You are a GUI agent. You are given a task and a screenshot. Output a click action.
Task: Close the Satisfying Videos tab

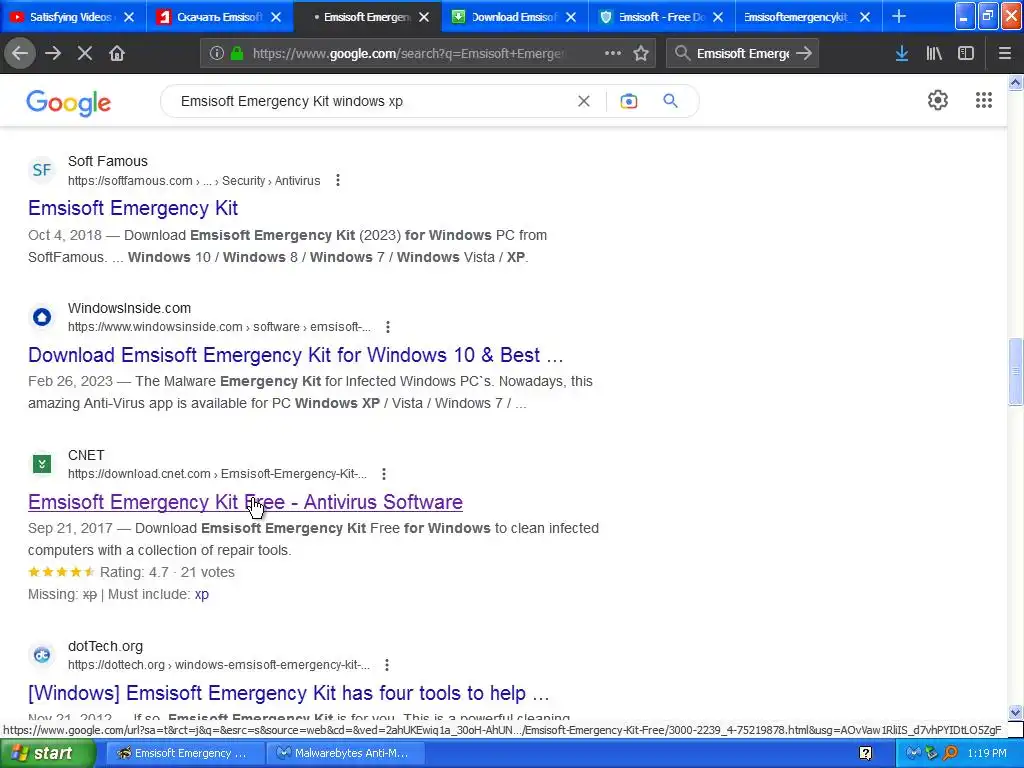coord(129,17)
